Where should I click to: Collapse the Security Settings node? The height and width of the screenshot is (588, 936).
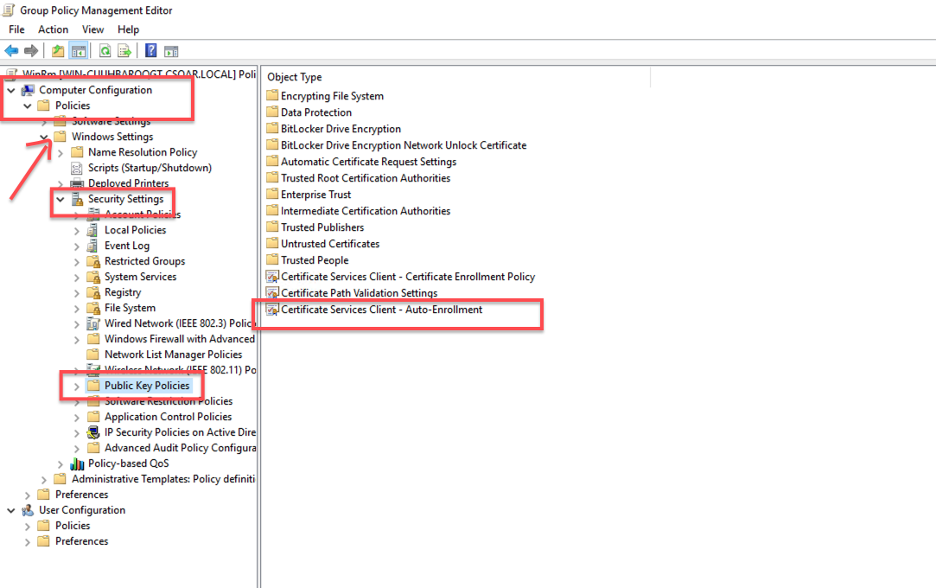click(59, 198)
